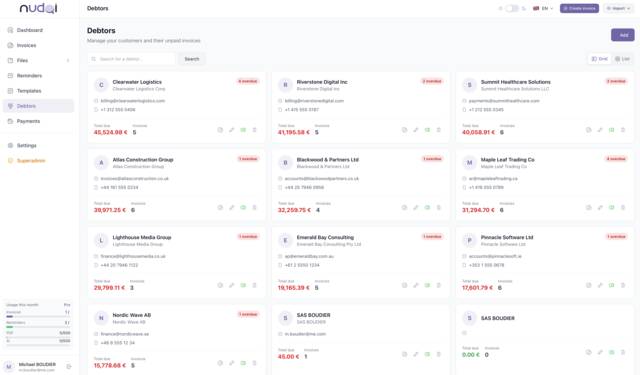Click the C avatar of Clearwater Logistics
Image resolution: width=640 pixels, height=375 pixels.
tap(101, 85)
